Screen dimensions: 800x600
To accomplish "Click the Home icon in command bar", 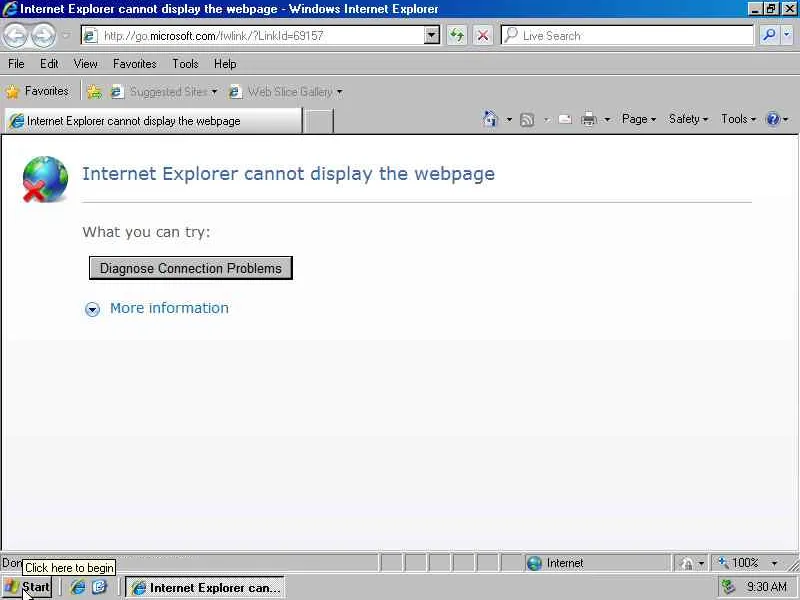I will [x=490, y=119].
